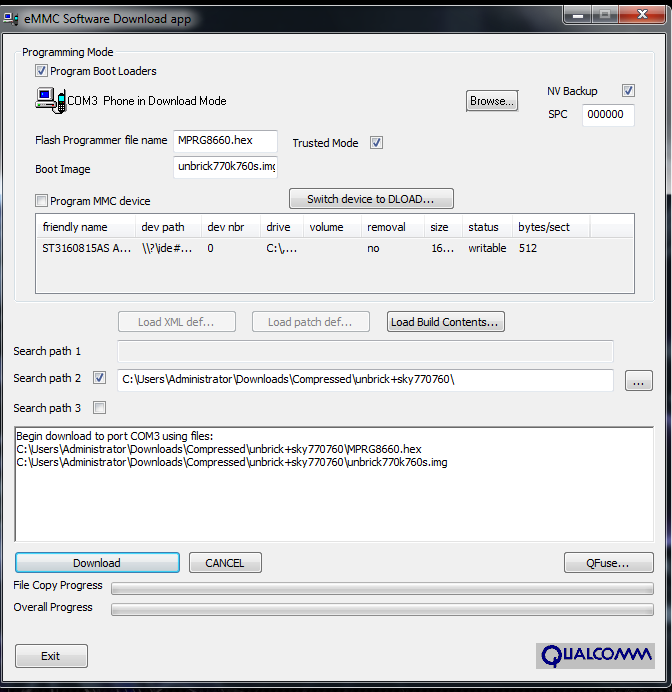Enable Program MMC device checkbox
Image resolution: width=672 pixels, height=692 pixels.
41,201
